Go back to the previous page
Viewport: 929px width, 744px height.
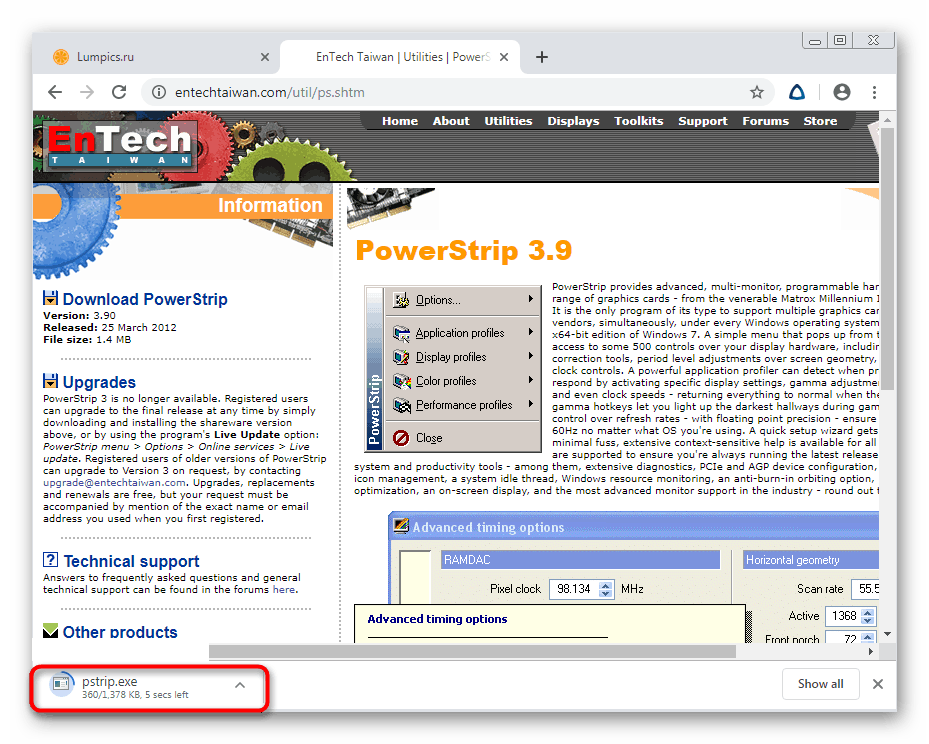click(x=55, y=92)
